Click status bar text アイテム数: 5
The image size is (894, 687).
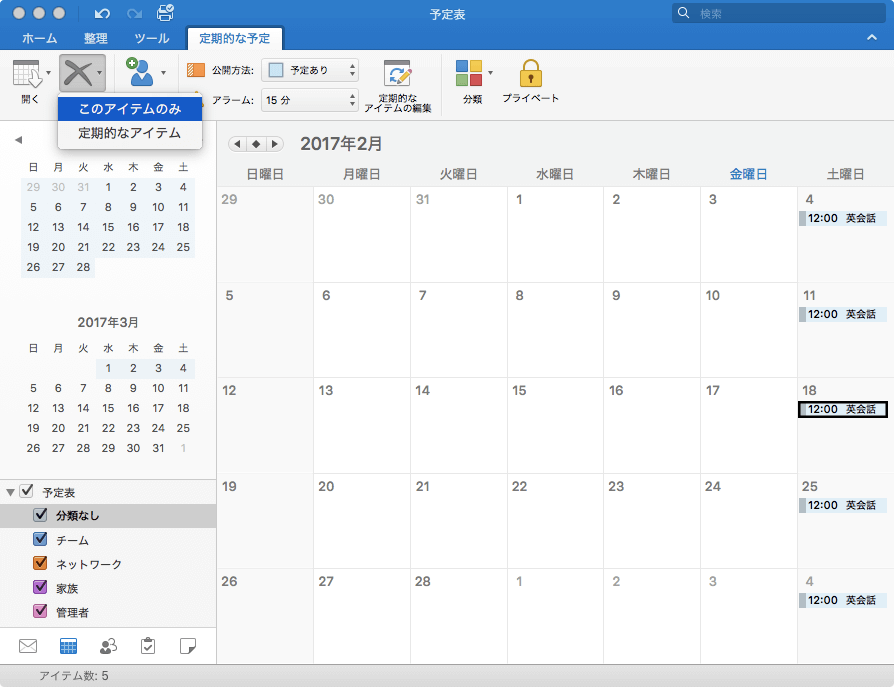74,676
